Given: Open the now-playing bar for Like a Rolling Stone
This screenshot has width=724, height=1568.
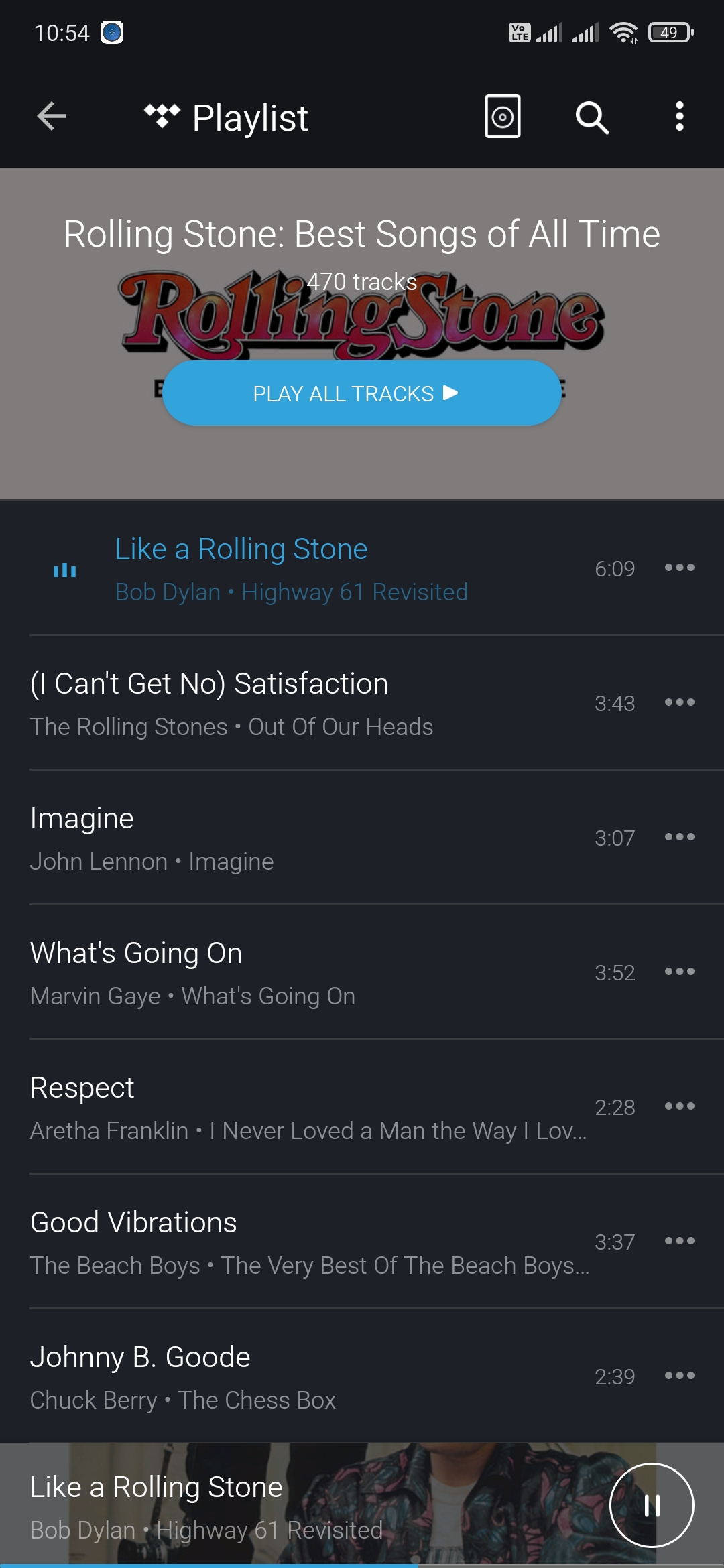Looking at the screenshot, I should click(268, 1505).
